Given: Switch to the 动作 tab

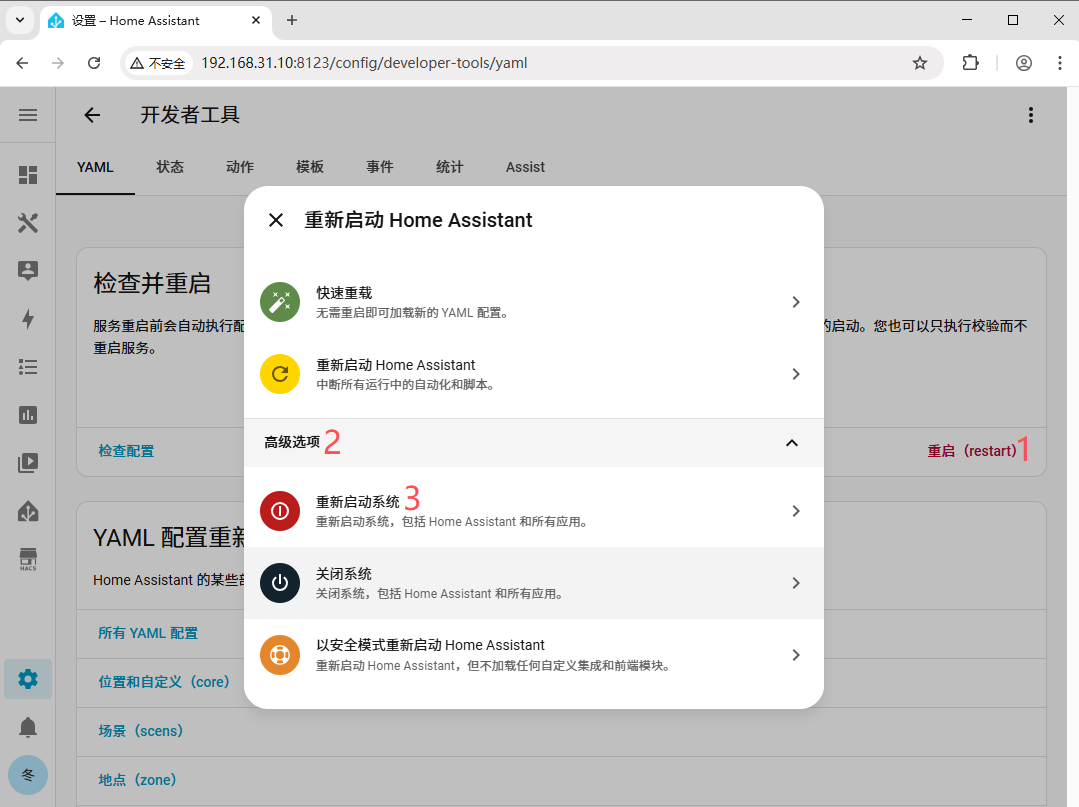Looking at the screenshot, I should 240,167.
